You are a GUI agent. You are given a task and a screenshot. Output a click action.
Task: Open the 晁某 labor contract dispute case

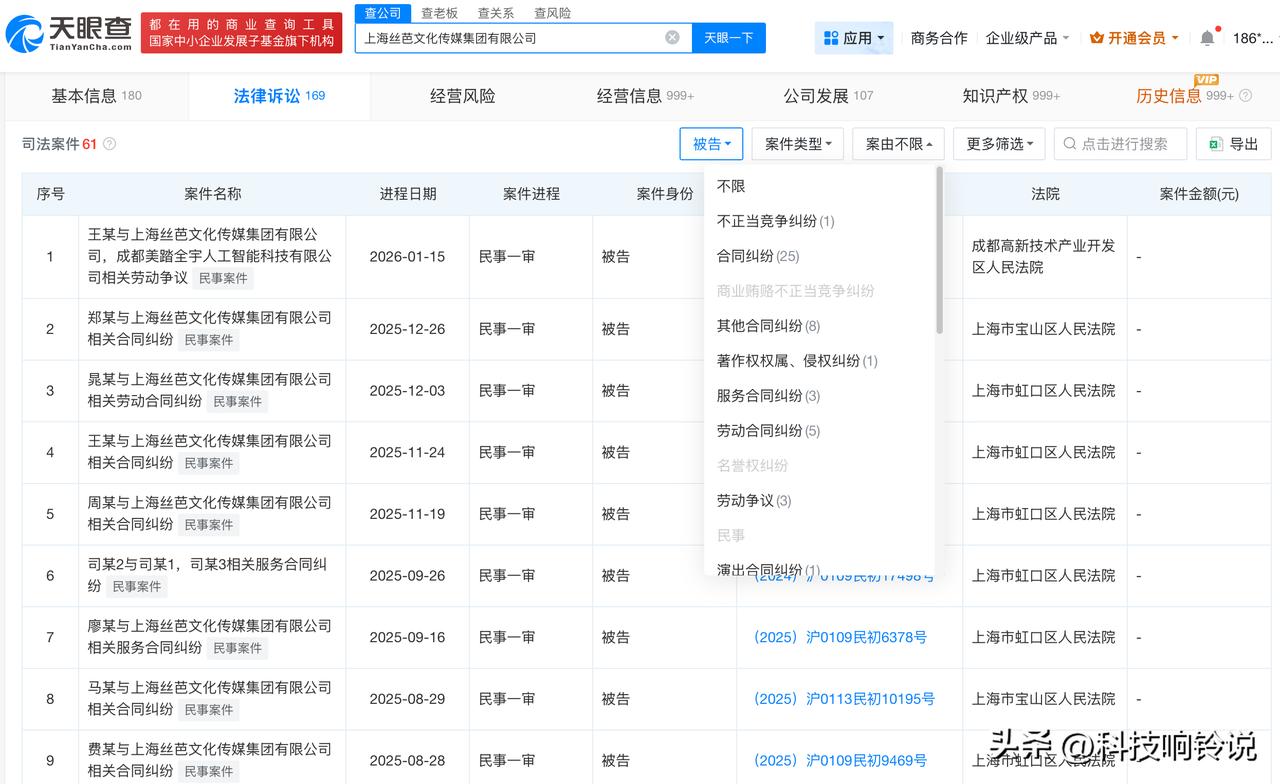click(209, 390)
